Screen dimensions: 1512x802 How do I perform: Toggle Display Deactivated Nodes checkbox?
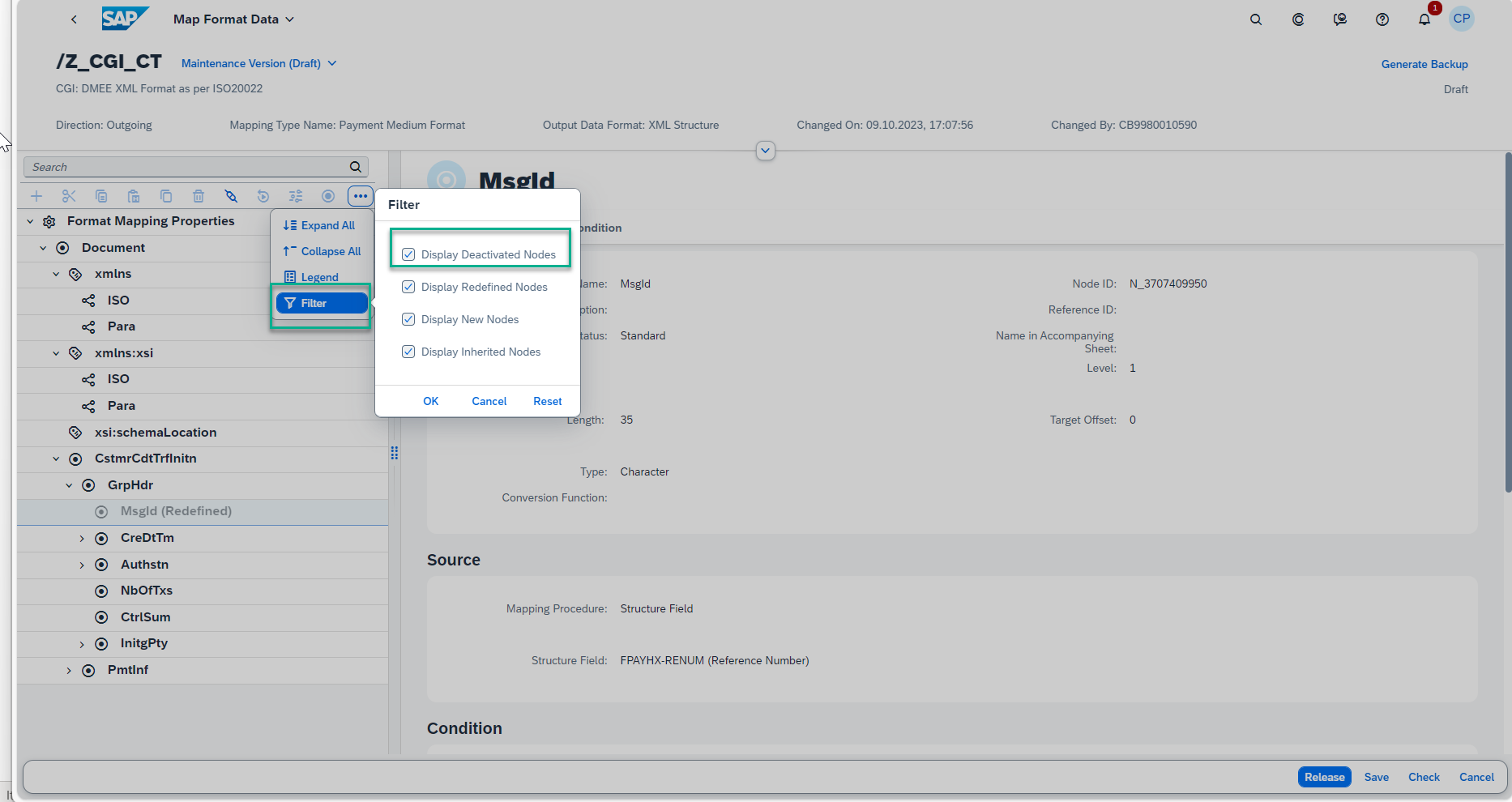coord(408,254)
